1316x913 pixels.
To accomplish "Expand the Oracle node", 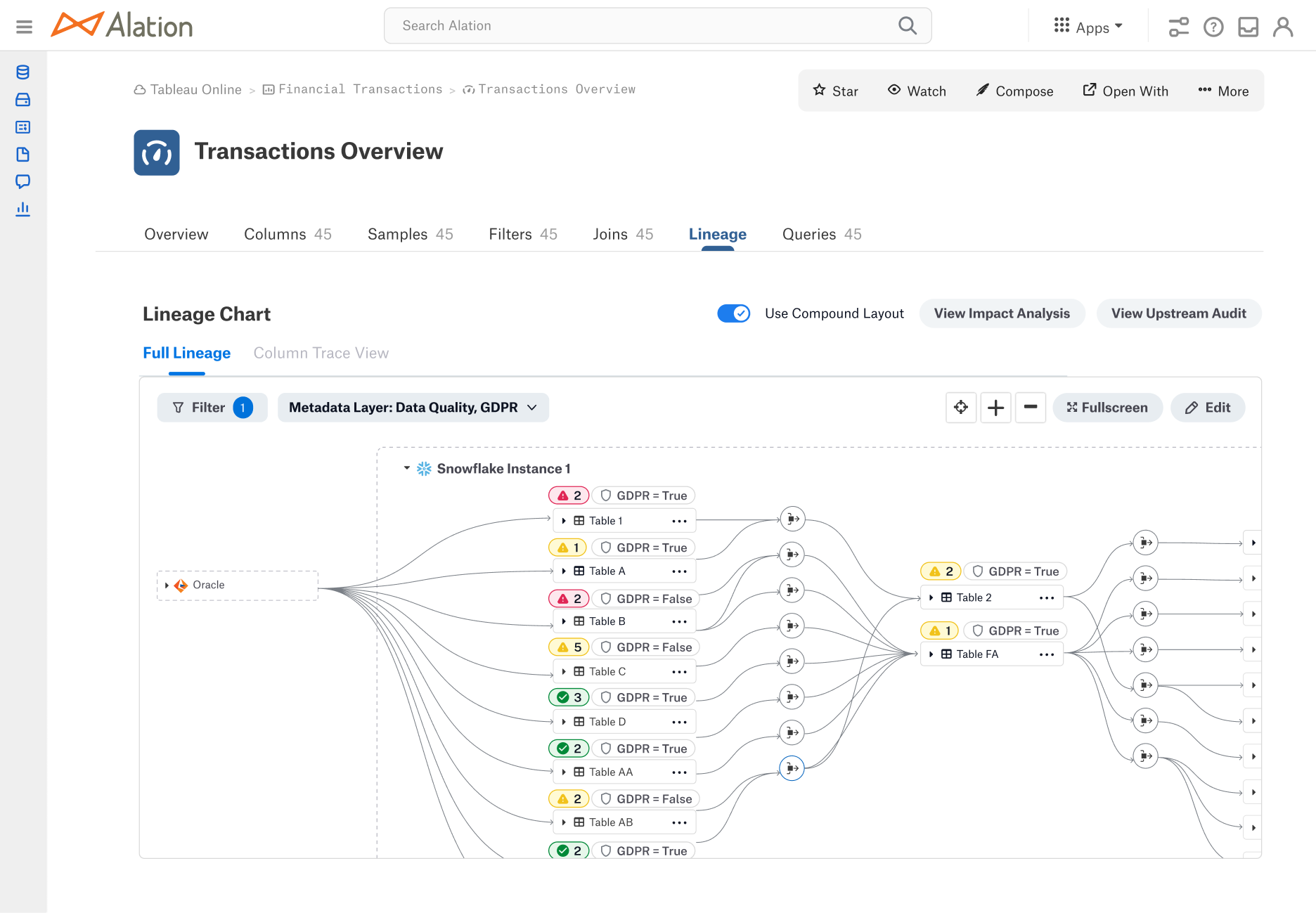I will point(167,585).
